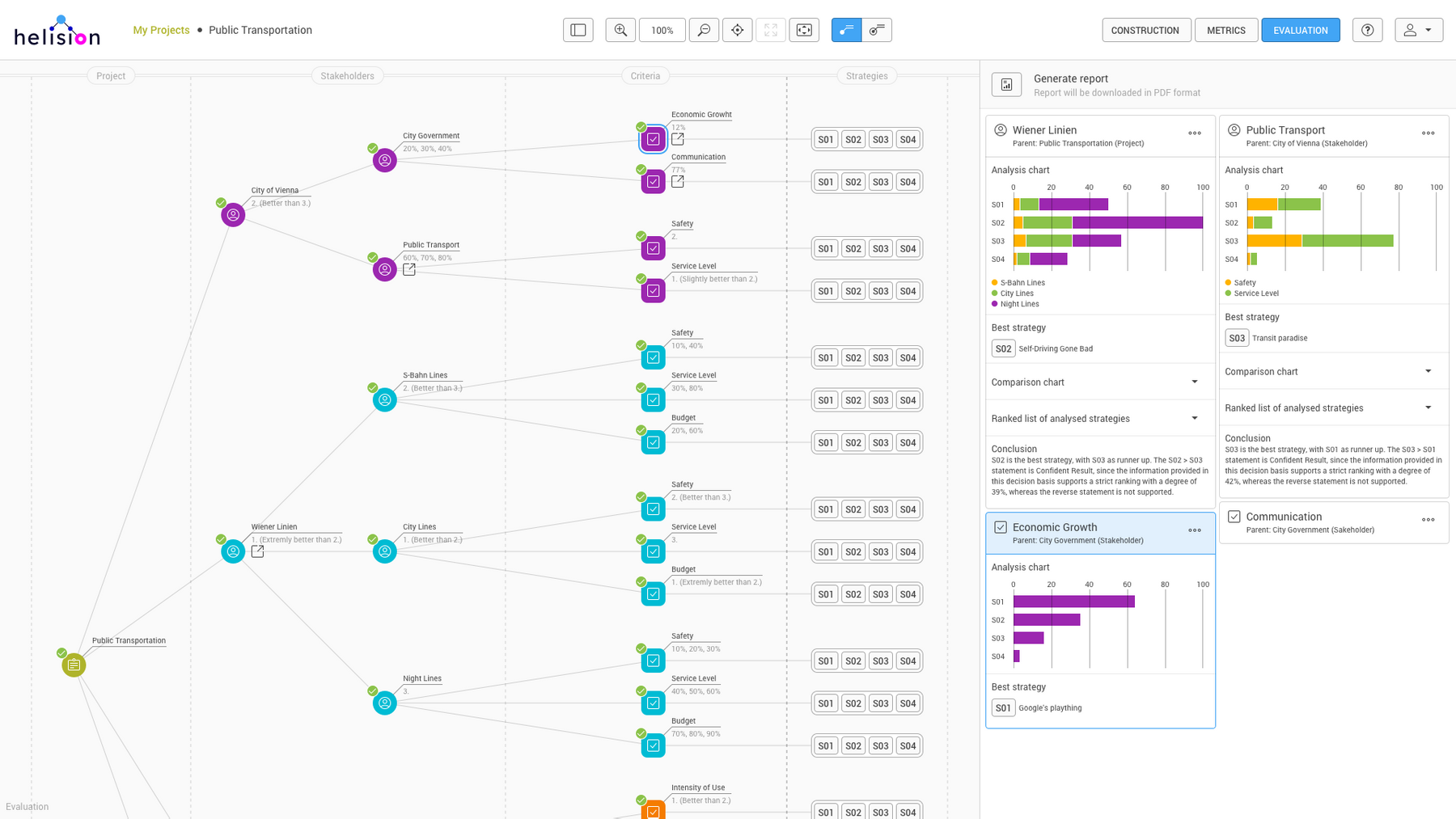Center view with crosshair target icon
The image size is (1456, 819).
737,30
